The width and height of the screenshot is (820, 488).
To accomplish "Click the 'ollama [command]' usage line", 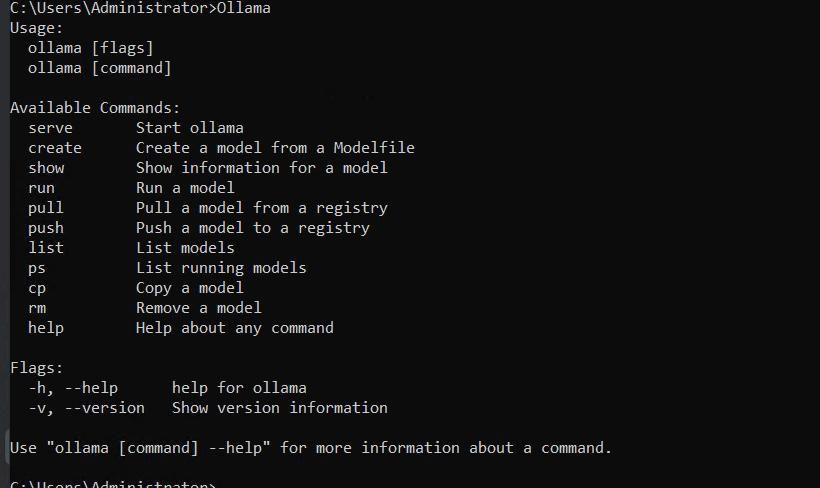I will pos(99,68).
